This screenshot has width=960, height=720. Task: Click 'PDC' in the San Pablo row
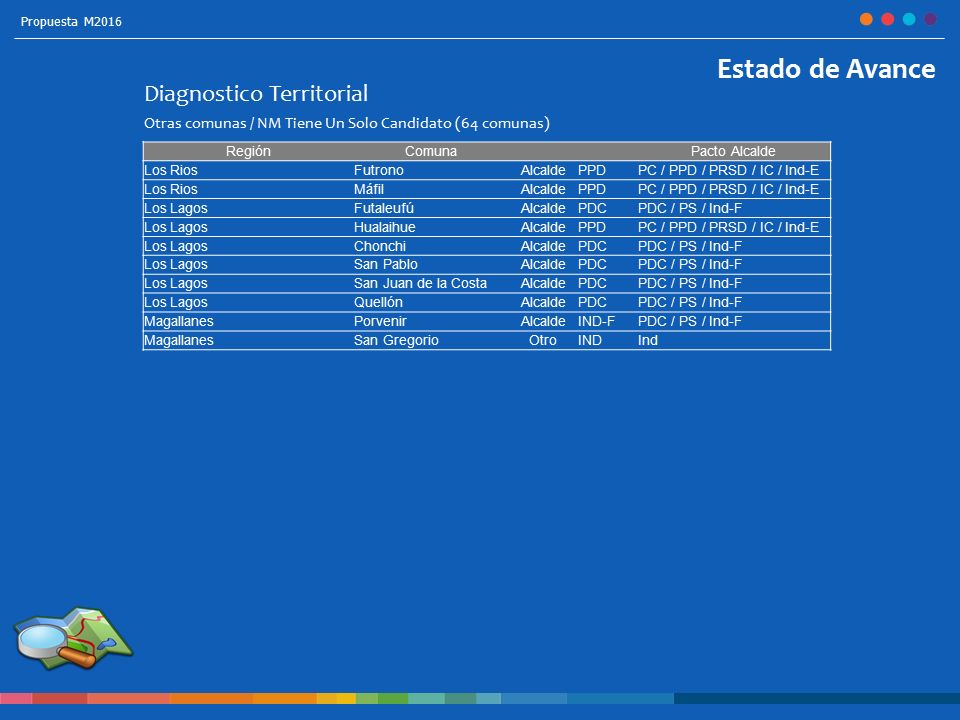pyautogui.click(x=592, y=264)
